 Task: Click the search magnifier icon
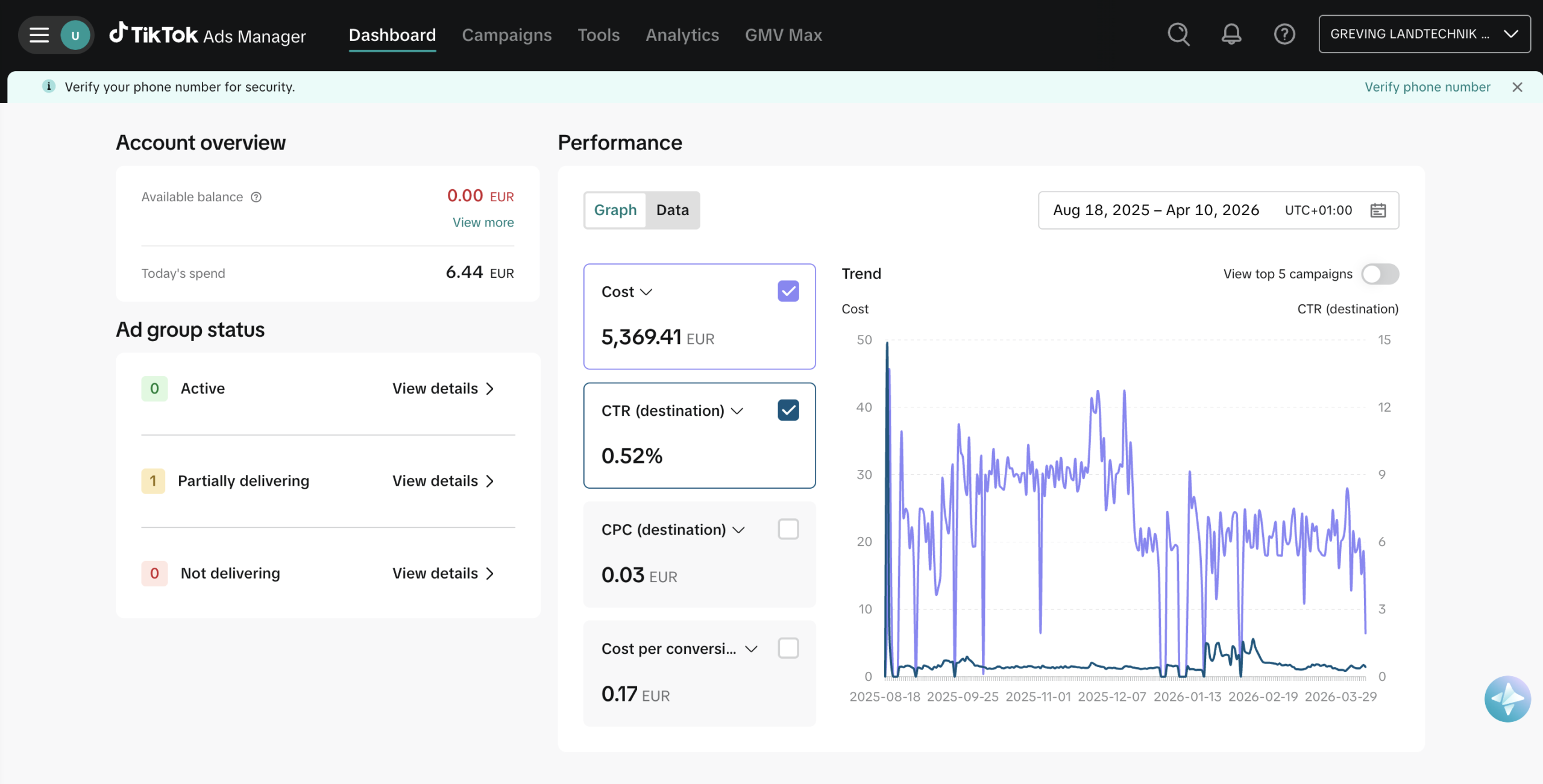click(x=1178, y=34)
